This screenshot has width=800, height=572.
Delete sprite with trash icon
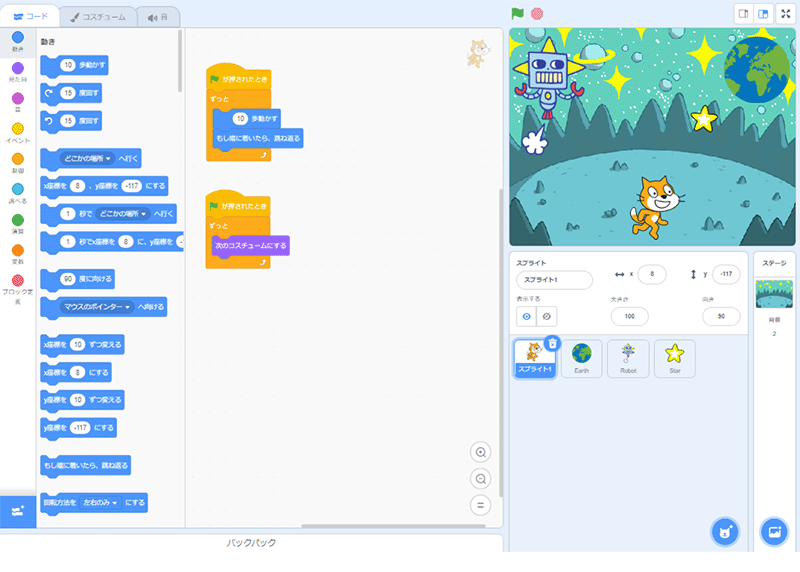click(552, 343)
